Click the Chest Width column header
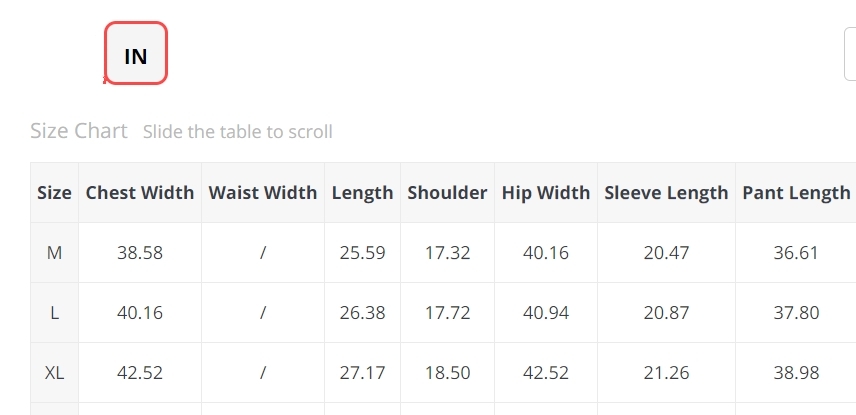 tap(140, 192)
